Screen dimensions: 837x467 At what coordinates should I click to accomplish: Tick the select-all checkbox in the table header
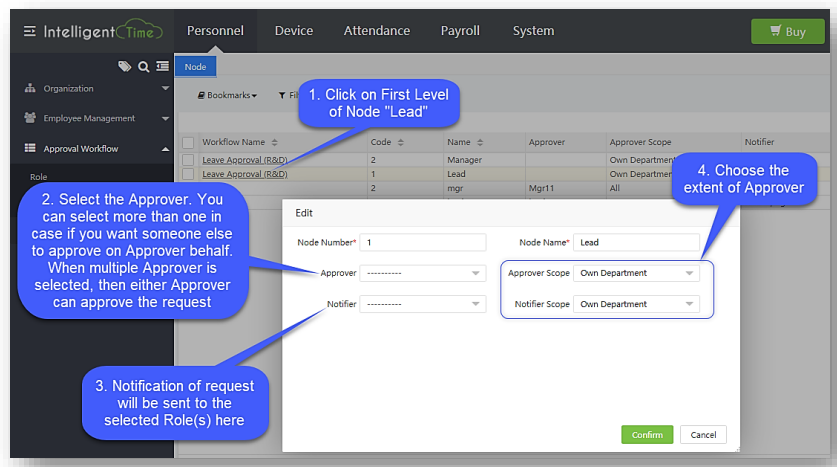[x=188, y=143]
